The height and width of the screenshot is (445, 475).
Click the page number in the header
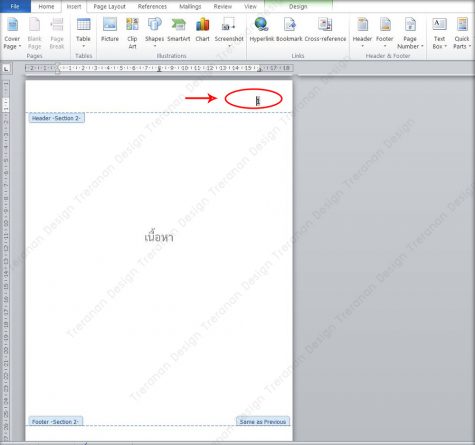tap(258, 100)
